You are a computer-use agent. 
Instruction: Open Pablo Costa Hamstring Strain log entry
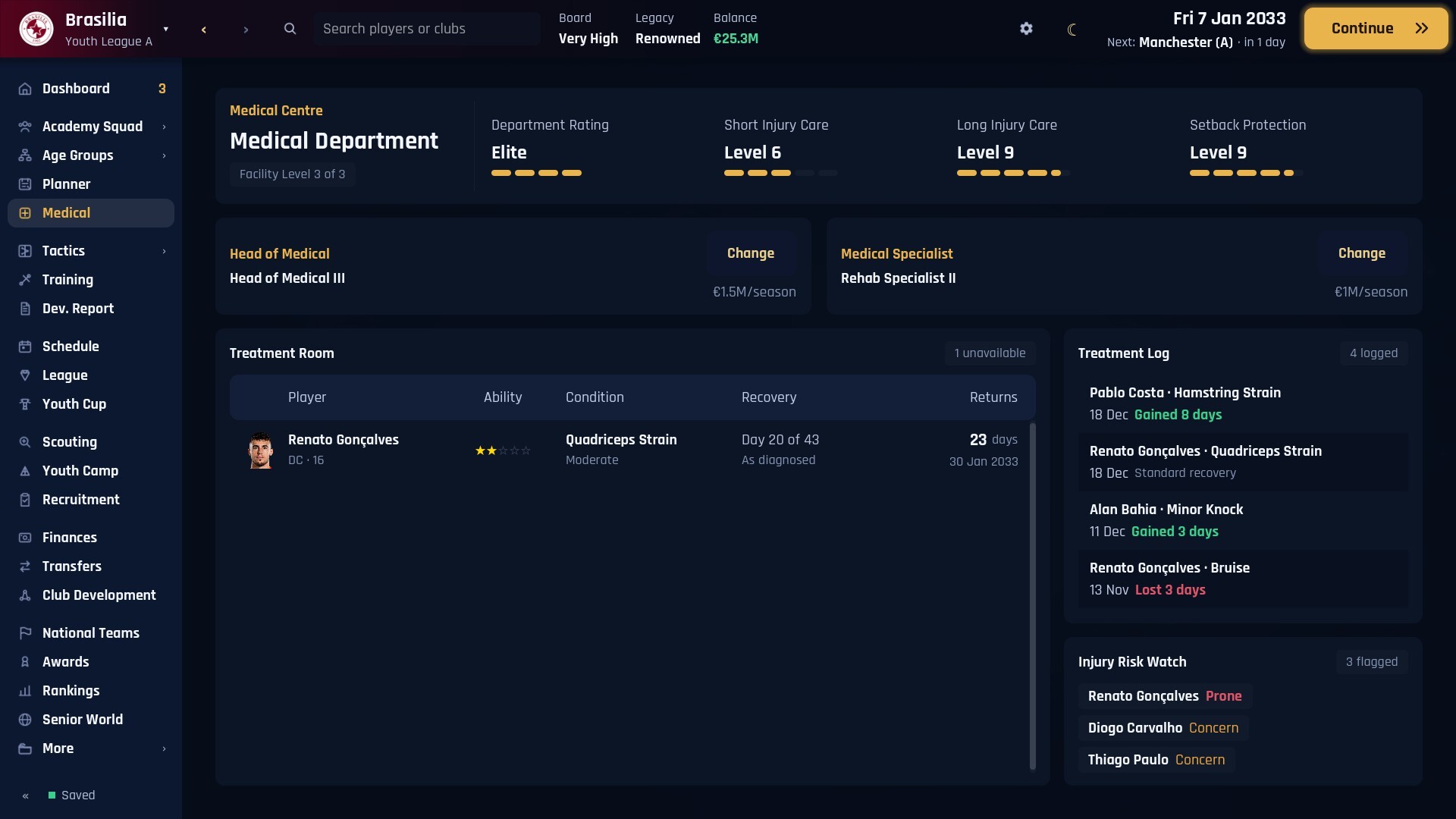pos(1243,403)
